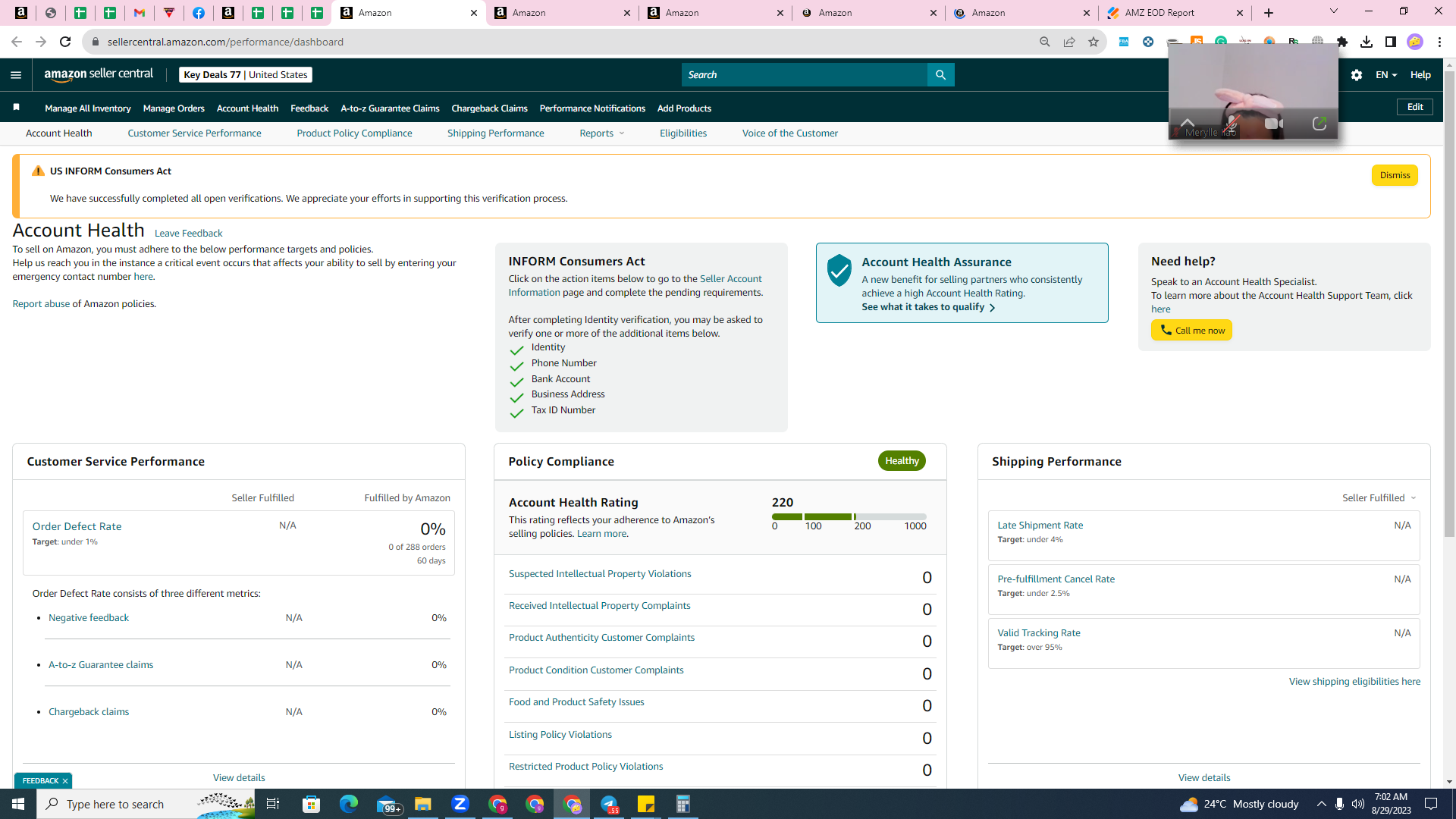1456x819 pixels.
Task: Focus the Seller Central Search field
Action: [805, 75]
